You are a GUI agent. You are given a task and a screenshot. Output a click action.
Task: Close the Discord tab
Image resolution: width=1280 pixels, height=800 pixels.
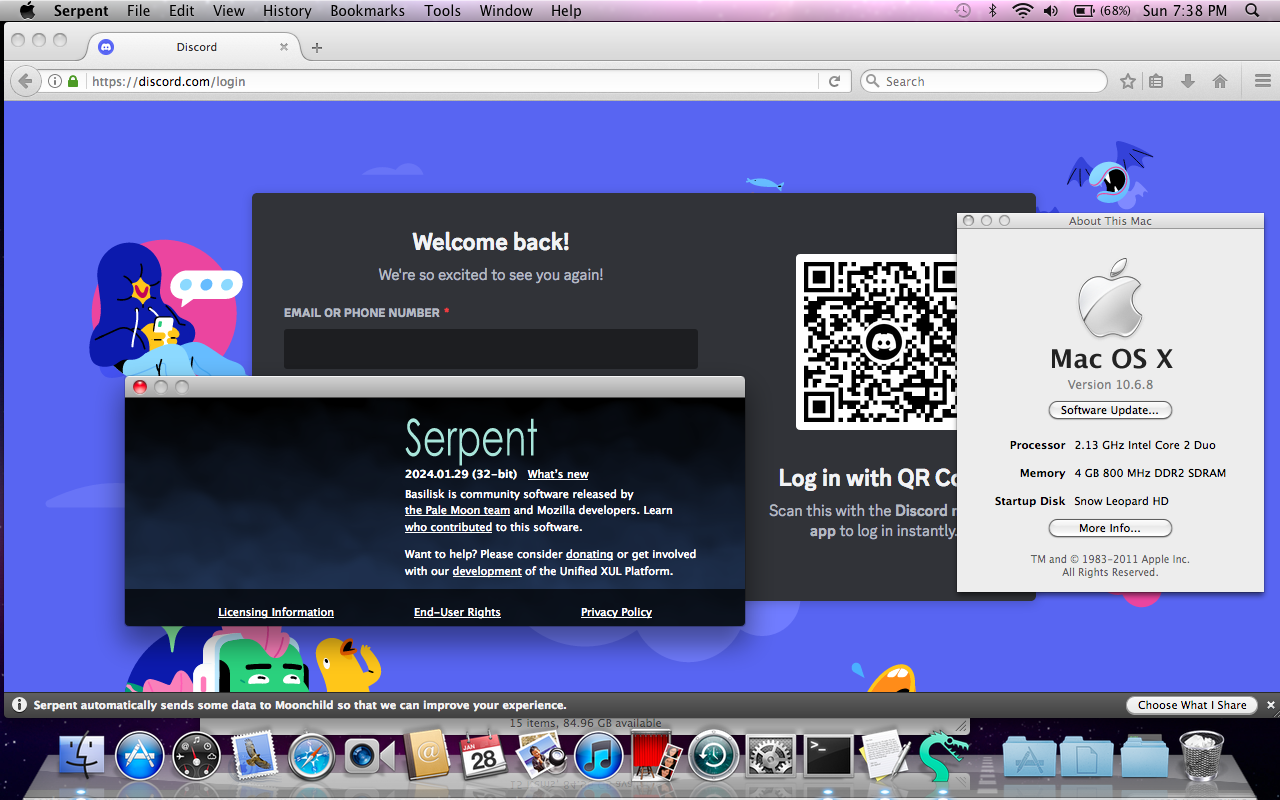284,47
